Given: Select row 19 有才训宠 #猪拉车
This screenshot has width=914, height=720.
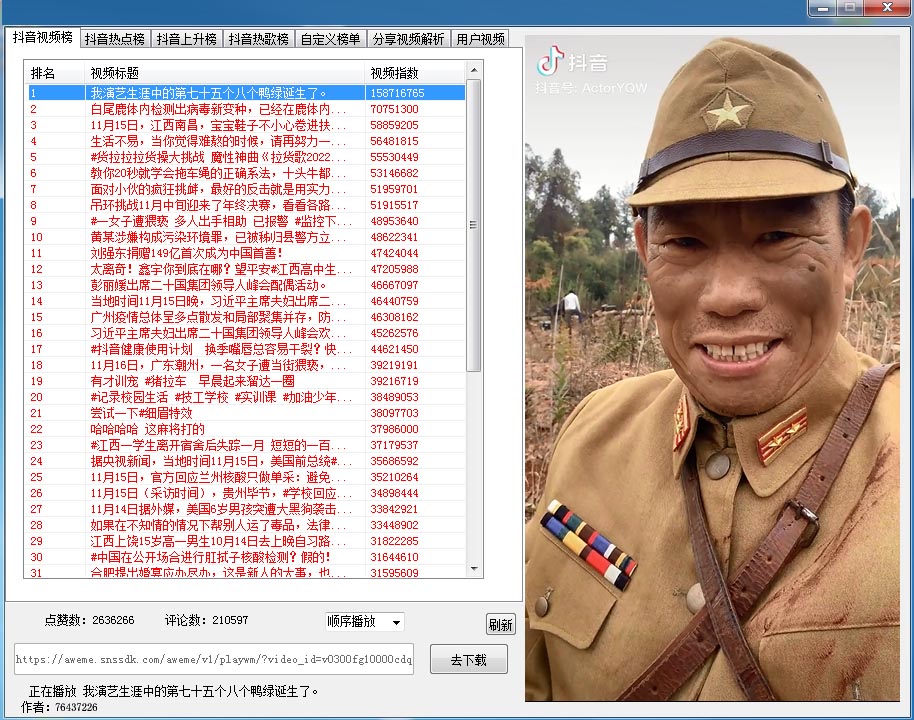Looking at the screenshot, I should point(247,381).
